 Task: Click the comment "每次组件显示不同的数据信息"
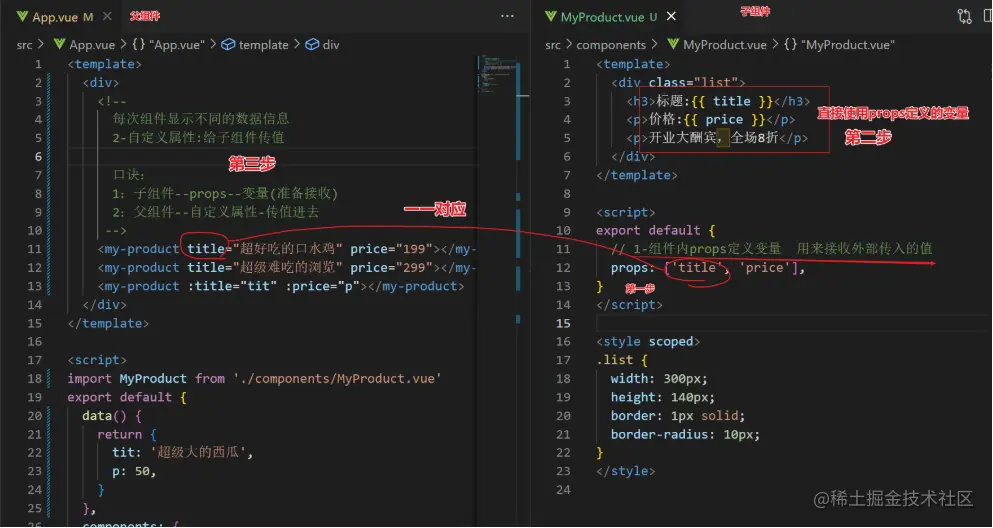pyautogui.click(x=201, y=119)
